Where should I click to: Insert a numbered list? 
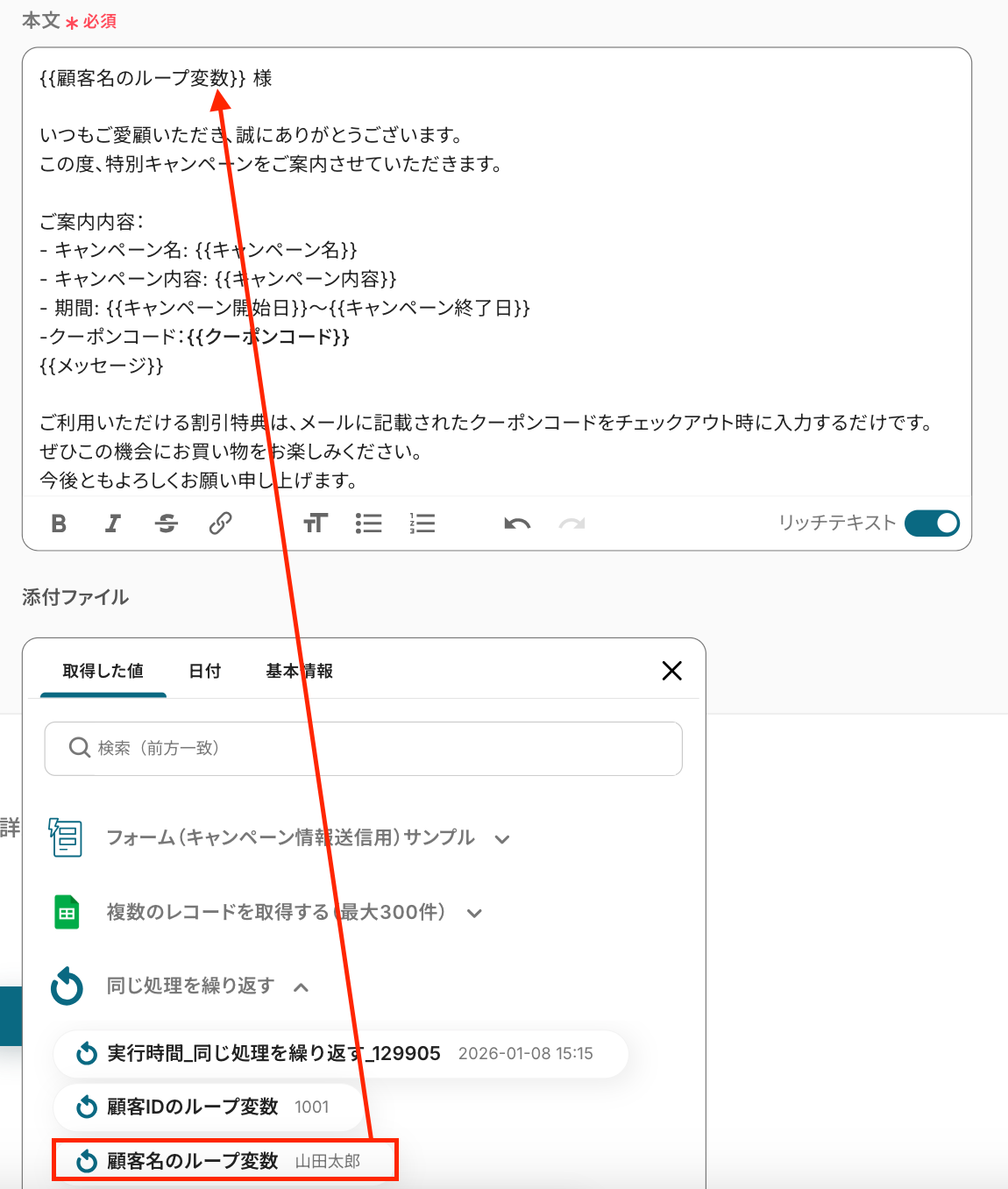click(x=422, y=523)
